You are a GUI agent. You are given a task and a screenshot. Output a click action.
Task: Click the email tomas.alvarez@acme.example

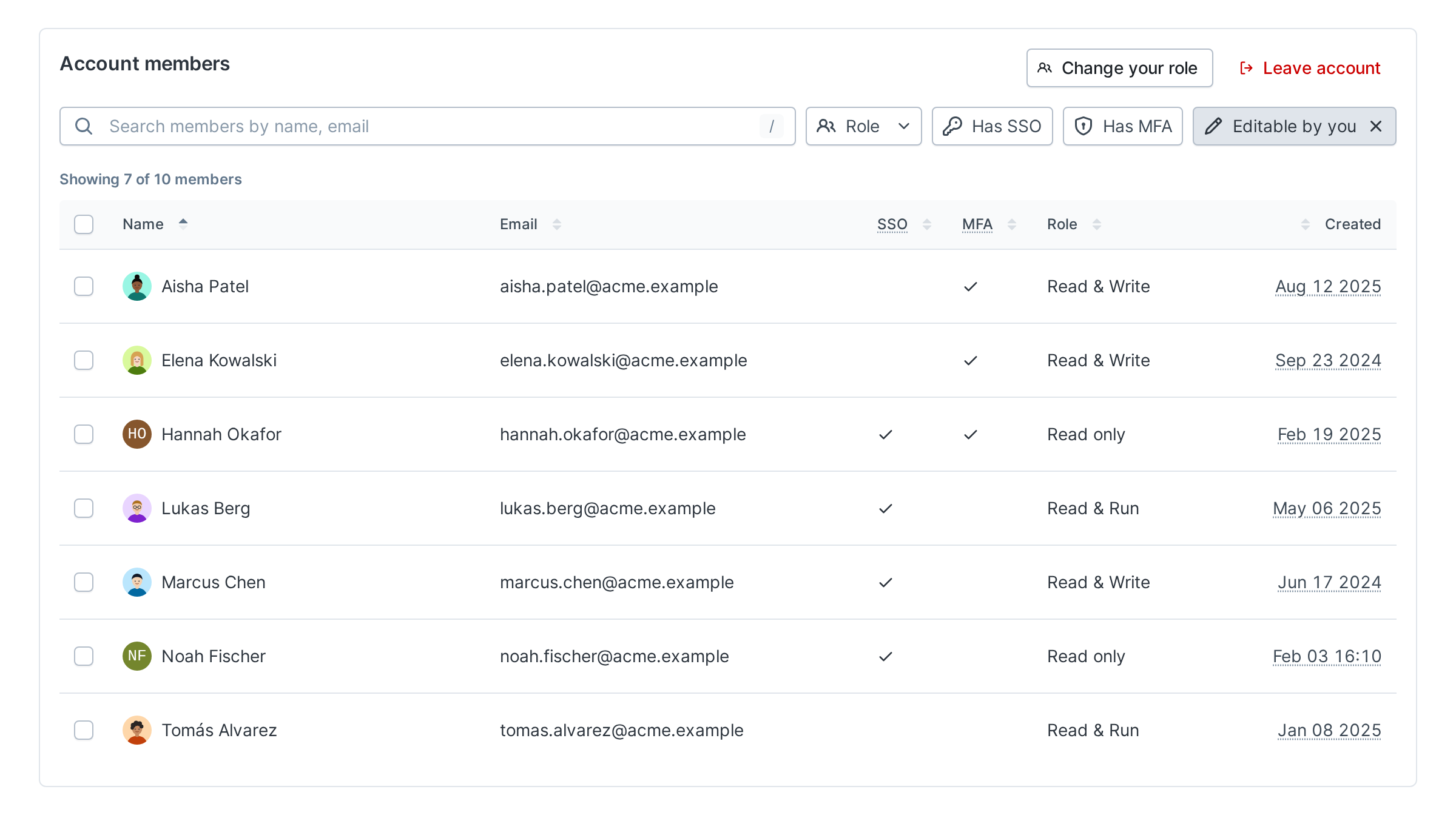(x=622, y=730)
